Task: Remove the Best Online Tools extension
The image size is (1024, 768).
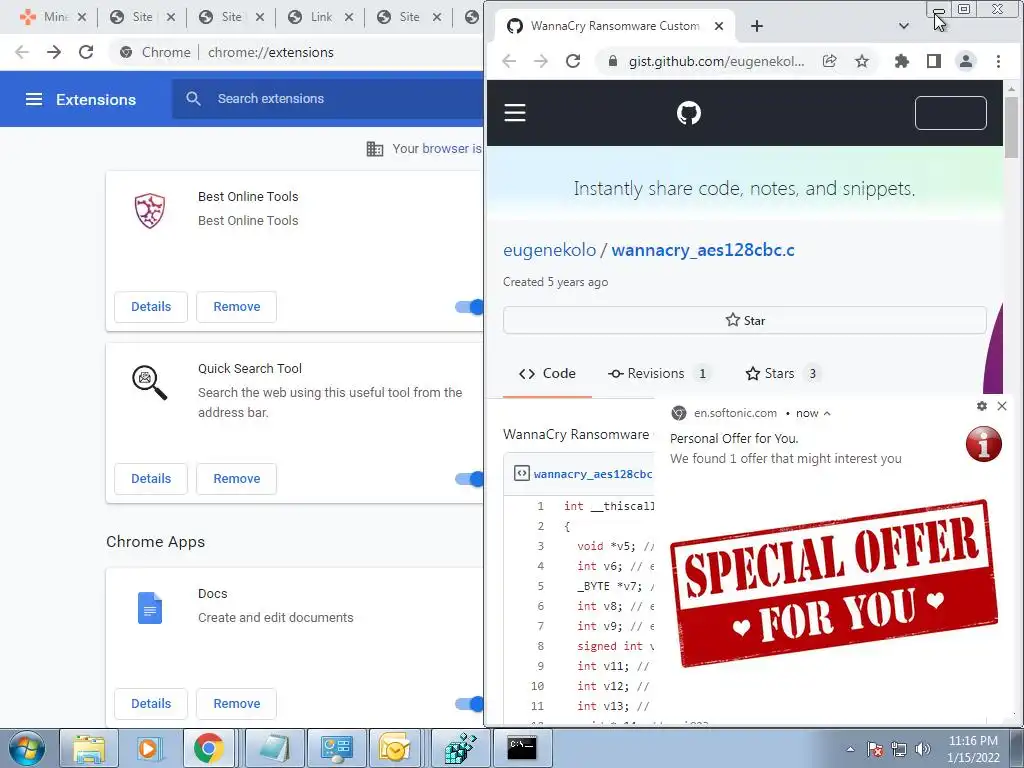Action: (x=236, y=307)
